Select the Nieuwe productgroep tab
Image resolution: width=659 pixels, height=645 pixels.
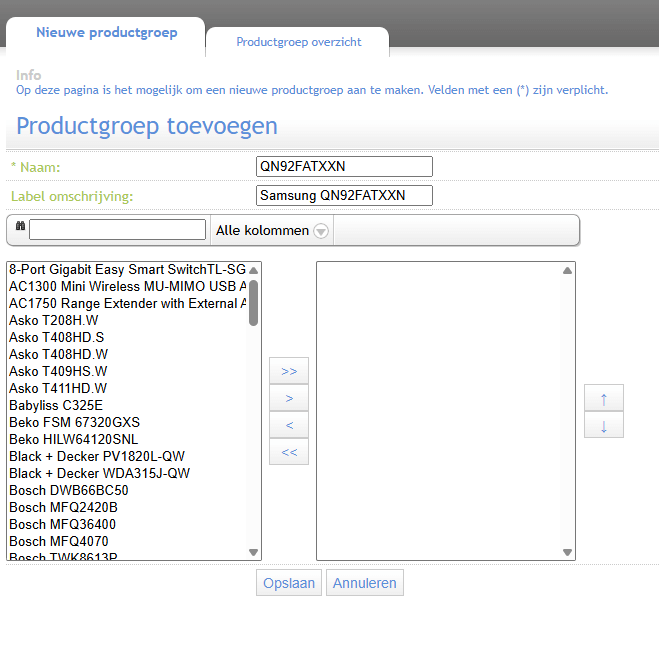(106, 33)
